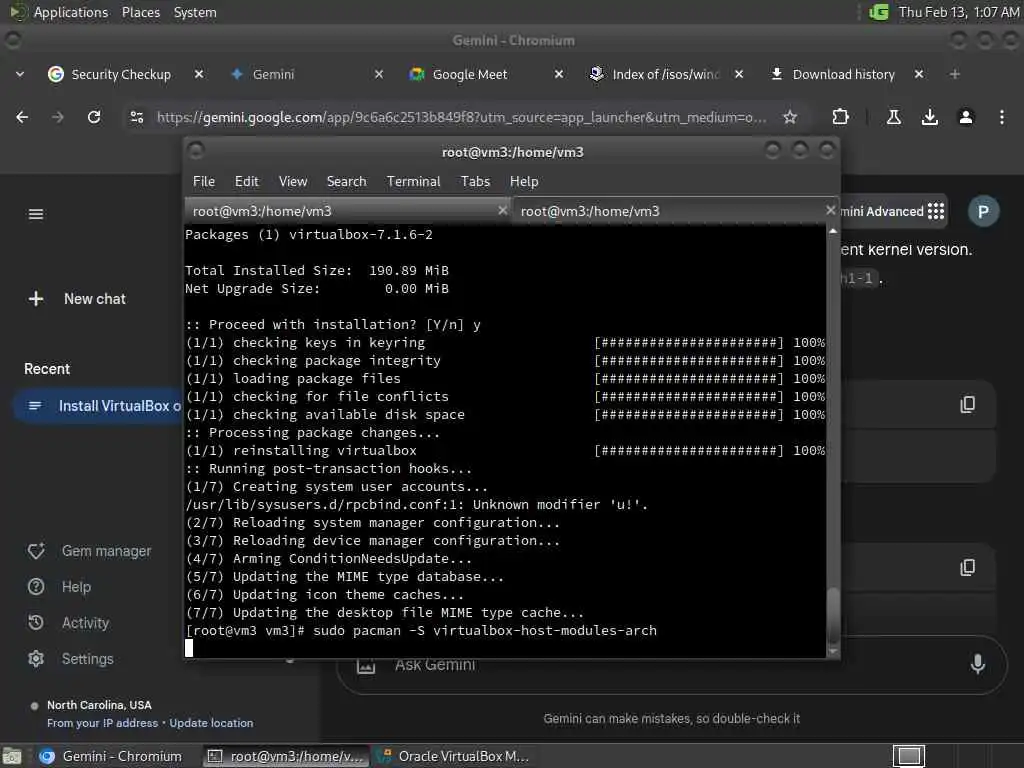Open the terminal Tabs menu

coord(475,182)
